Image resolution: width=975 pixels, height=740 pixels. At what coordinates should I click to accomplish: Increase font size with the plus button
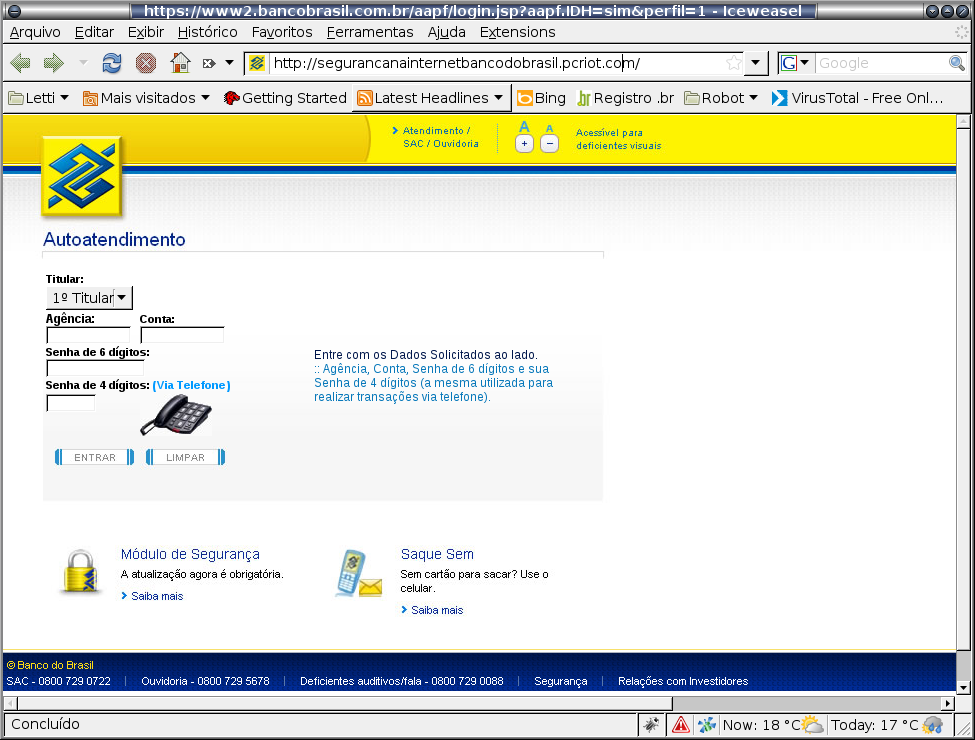coord(524,144)
